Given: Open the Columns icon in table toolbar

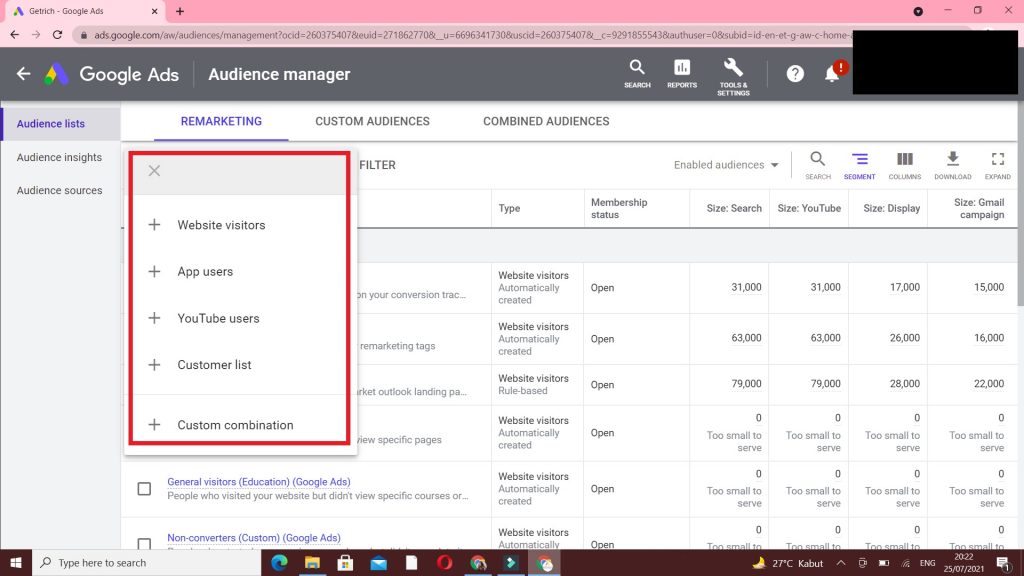Looking at the screenshot, I should pyautogui.click(x=904, y=165).
